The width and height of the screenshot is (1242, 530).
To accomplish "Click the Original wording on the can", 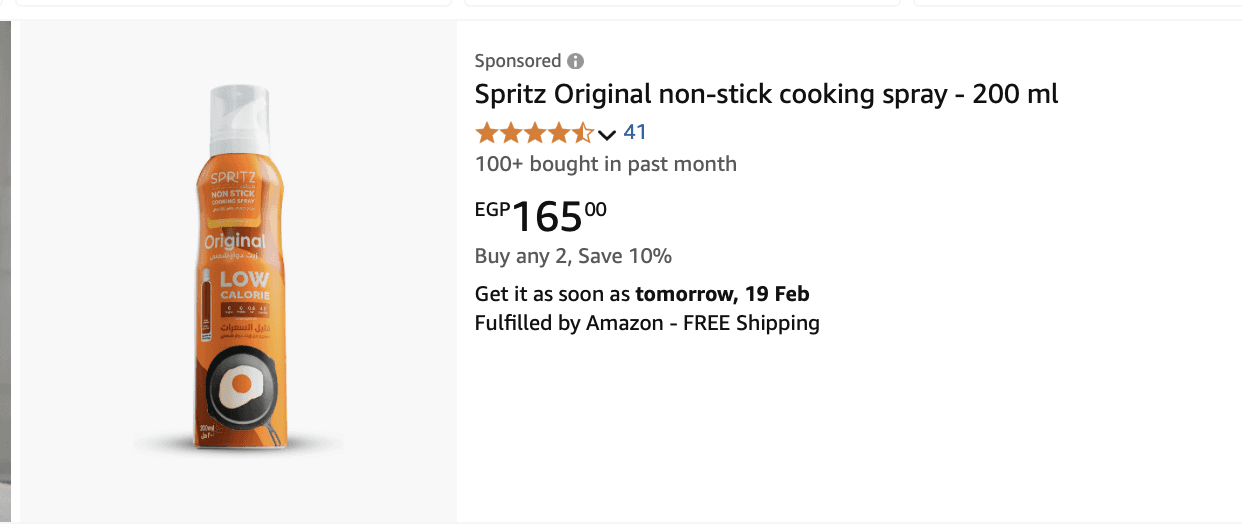I will tap(235, 242).
